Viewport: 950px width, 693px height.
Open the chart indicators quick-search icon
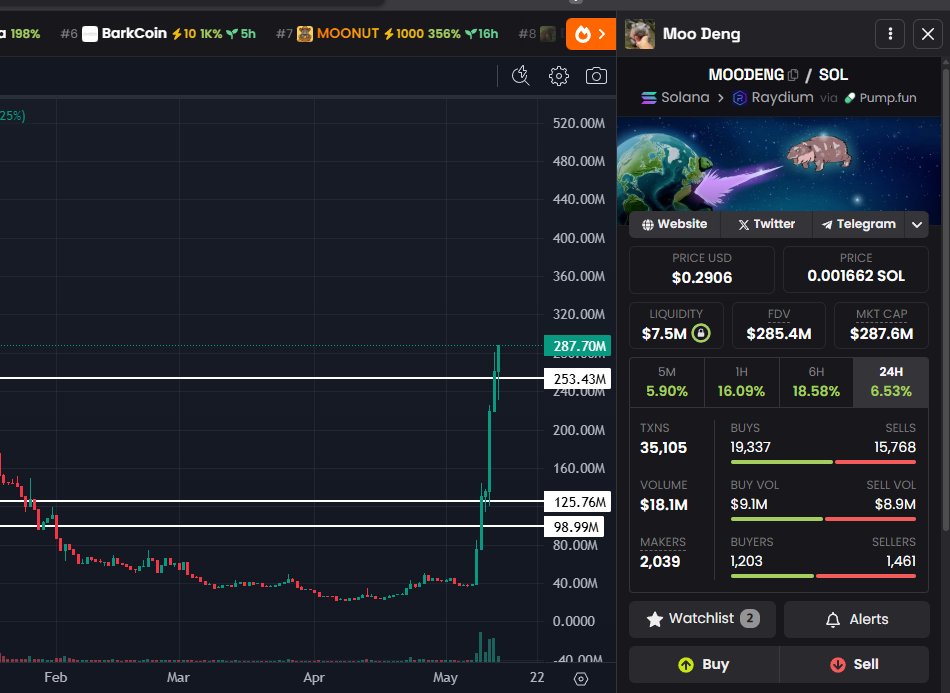[520, 76]
